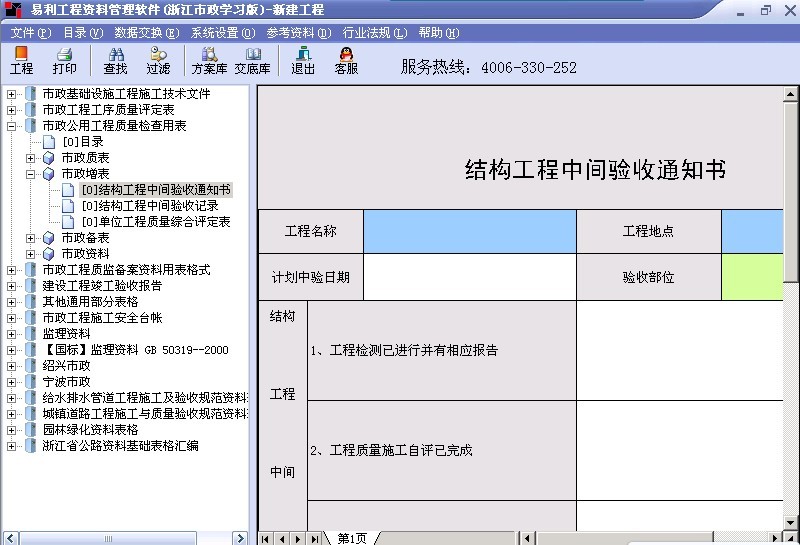Click the document's vertical scrollbar down arrow
The height and width of the screenshot is (545, 800).
[792, 523]
